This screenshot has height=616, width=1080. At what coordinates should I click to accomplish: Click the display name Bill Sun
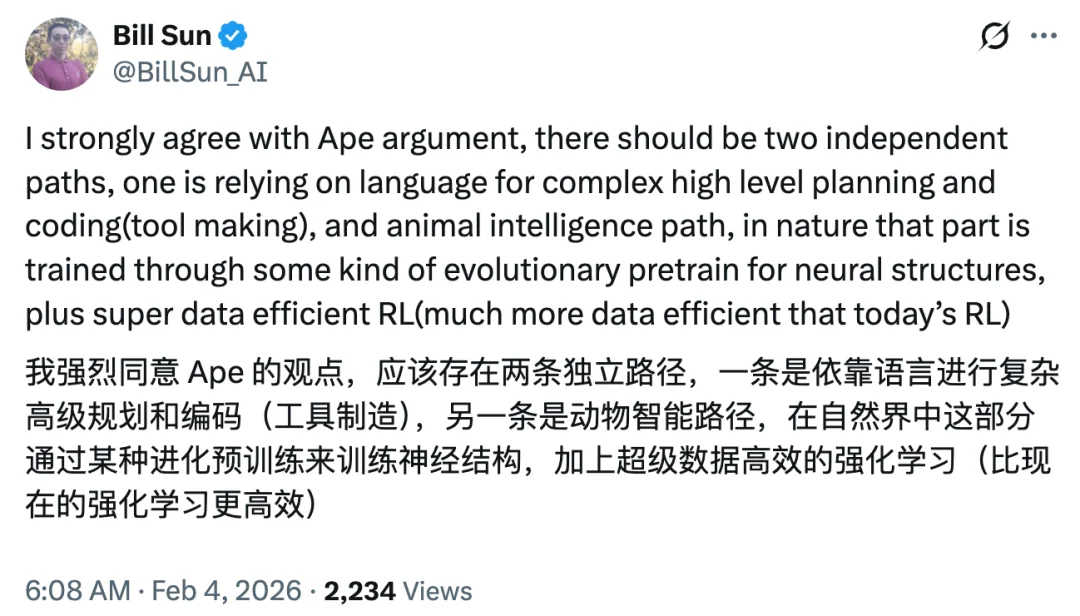coord(162,33)
